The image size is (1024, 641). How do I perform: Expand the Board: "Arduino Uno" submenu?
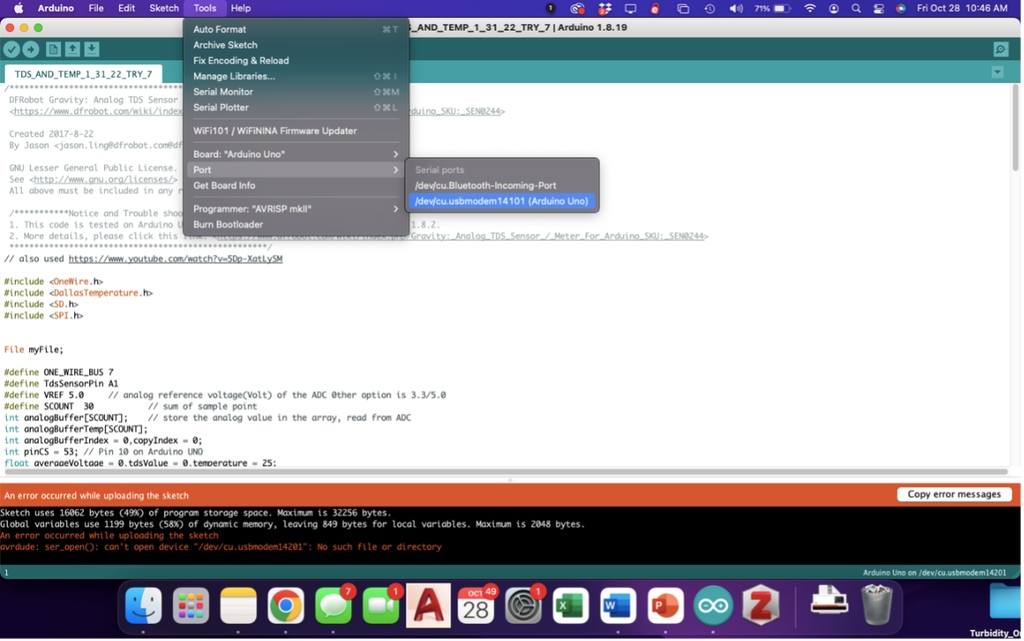[x=296, y=155]
